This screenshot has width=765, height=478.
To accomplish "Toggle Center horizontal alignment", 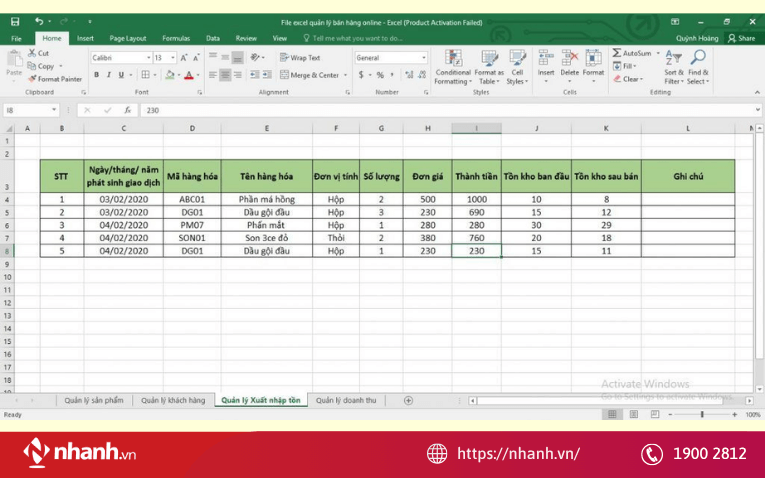I will [x=225, y=75].
